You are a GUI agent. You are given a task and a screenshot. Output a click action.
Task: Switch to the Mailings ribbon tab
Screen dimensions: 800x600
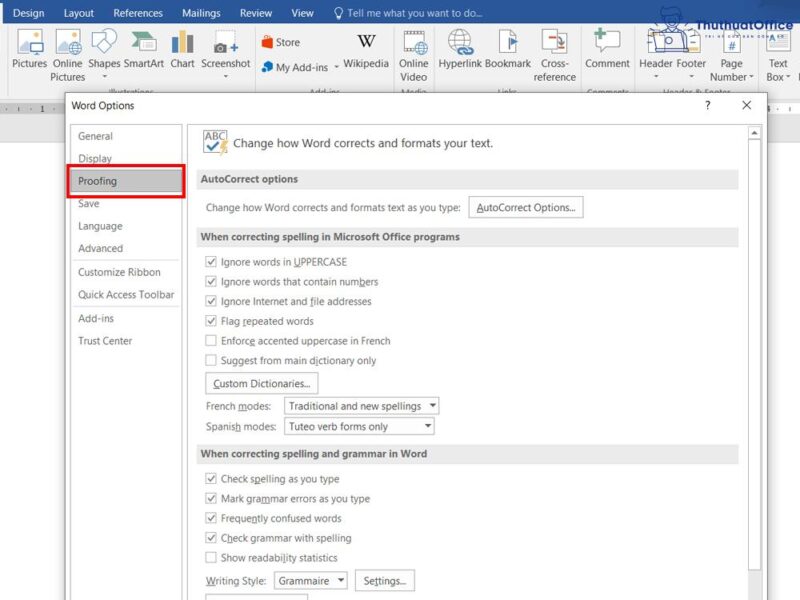[x=201, y=13]
